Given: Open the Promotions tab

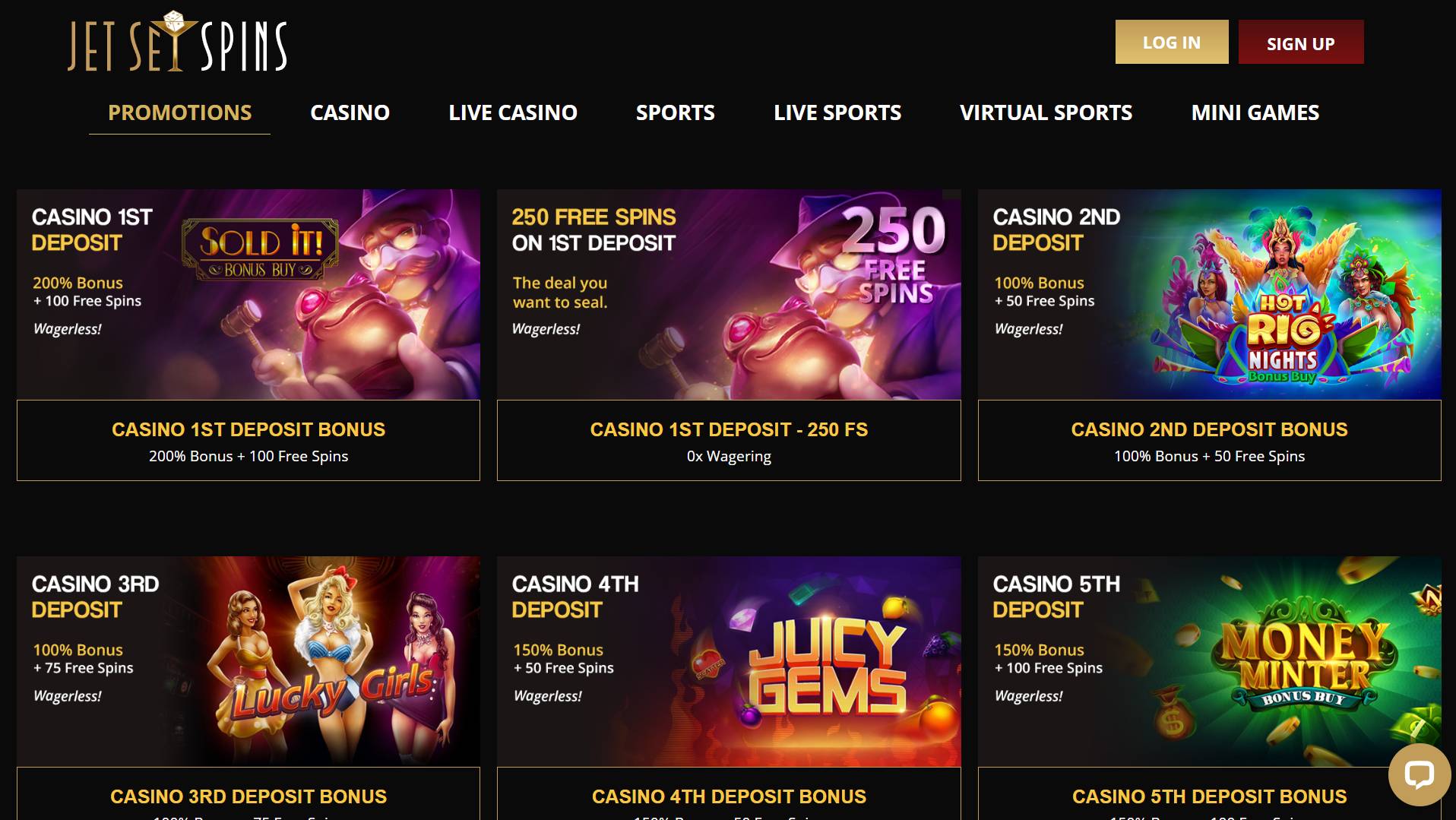Looking at the screenshot, I should (x=179, y=112).
